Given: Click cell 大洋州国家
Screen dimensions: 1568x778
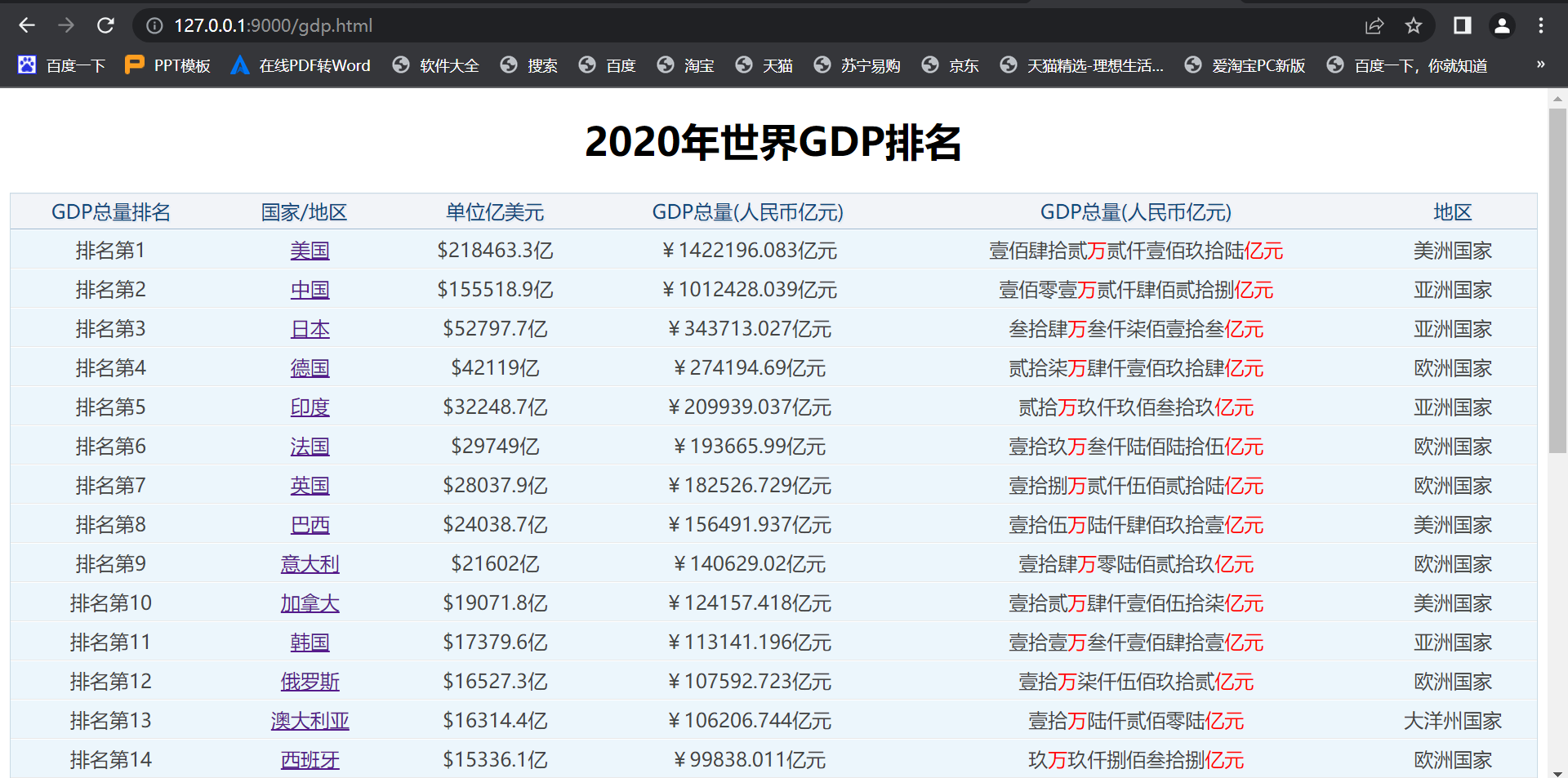Looking at the screenshot, I should pos(1453,721).
